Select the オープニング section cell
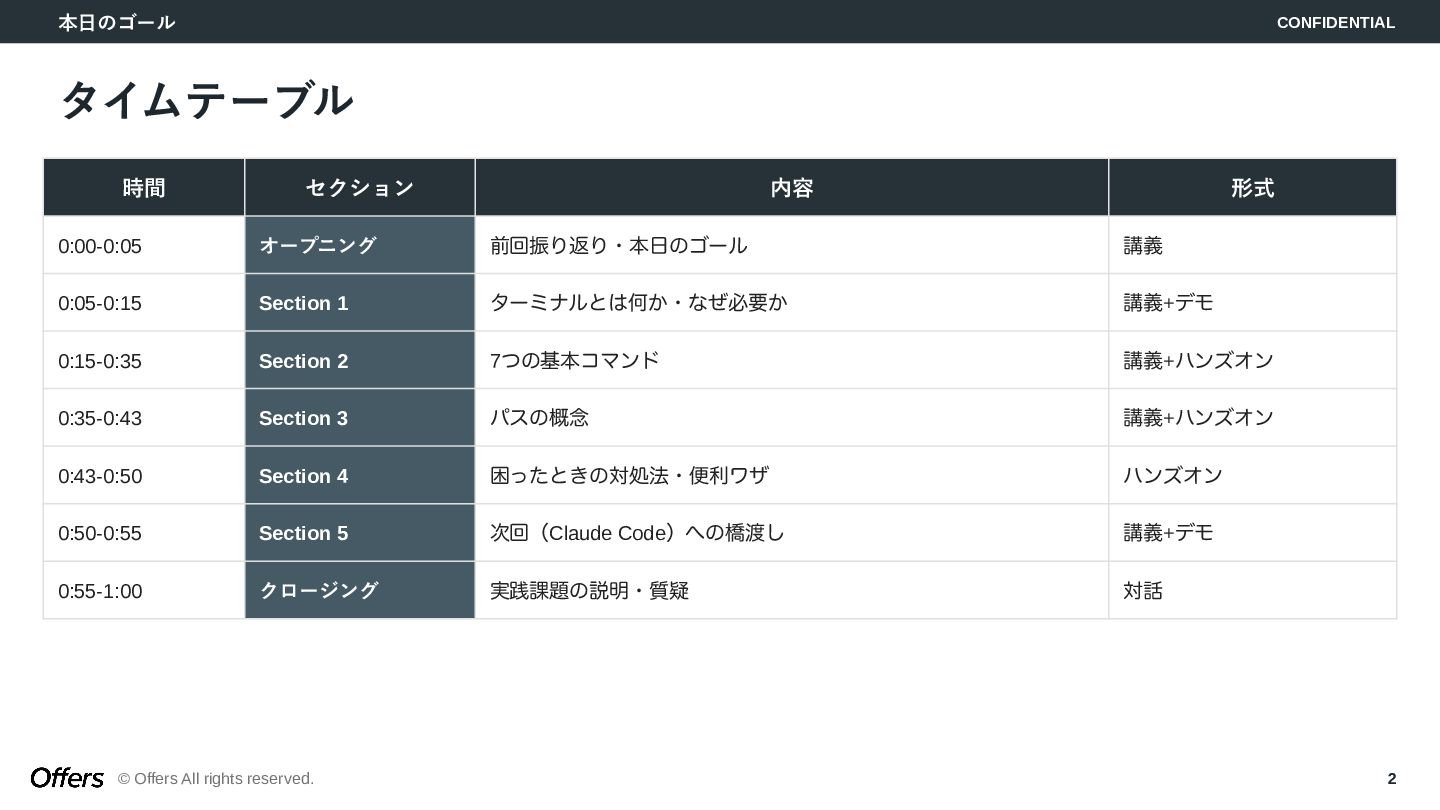1440x810 pixels. pyautogui.click(x=359, y=245)
